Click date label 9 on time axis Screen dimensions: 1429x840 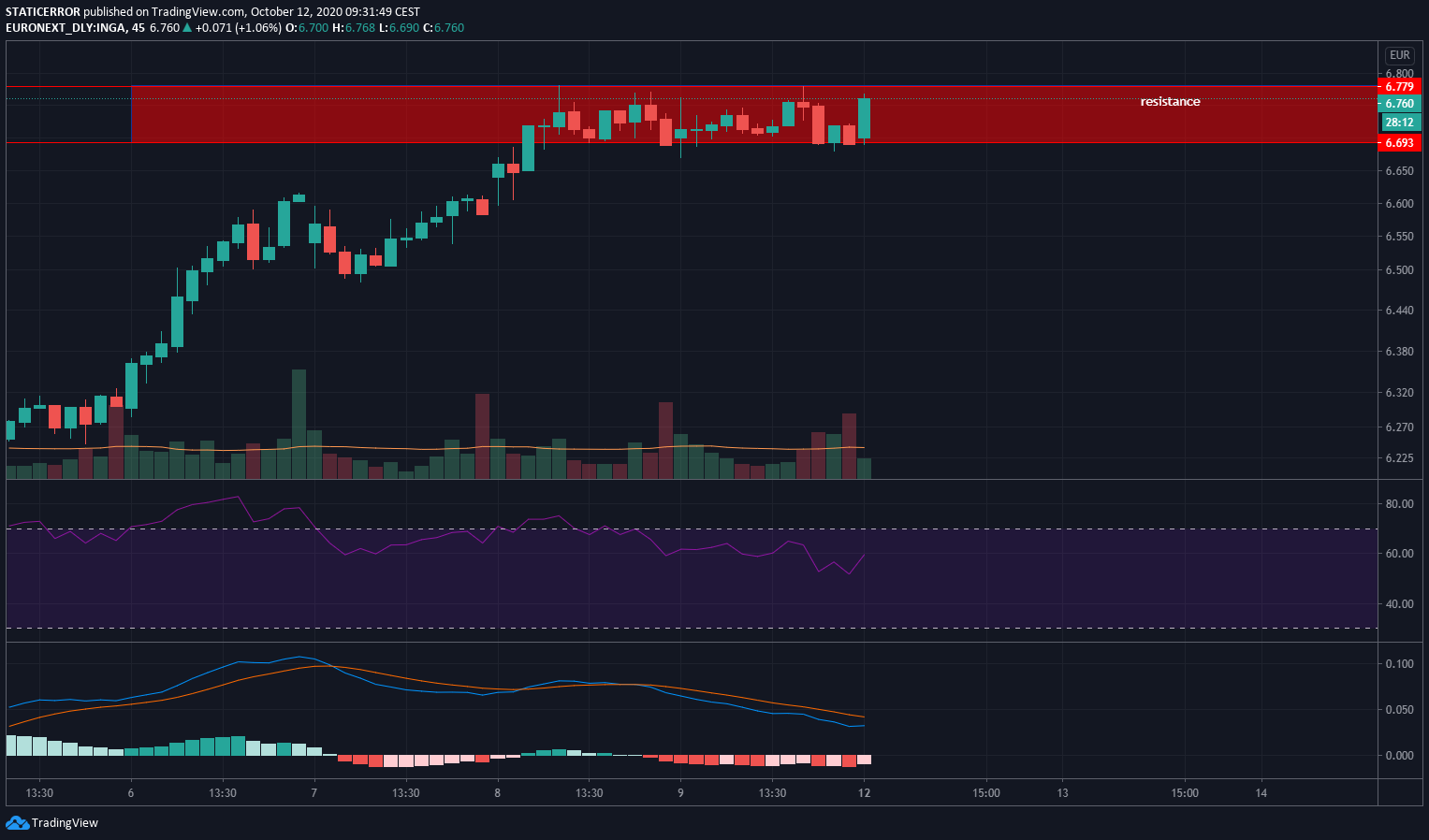click(x=680, y=792)
